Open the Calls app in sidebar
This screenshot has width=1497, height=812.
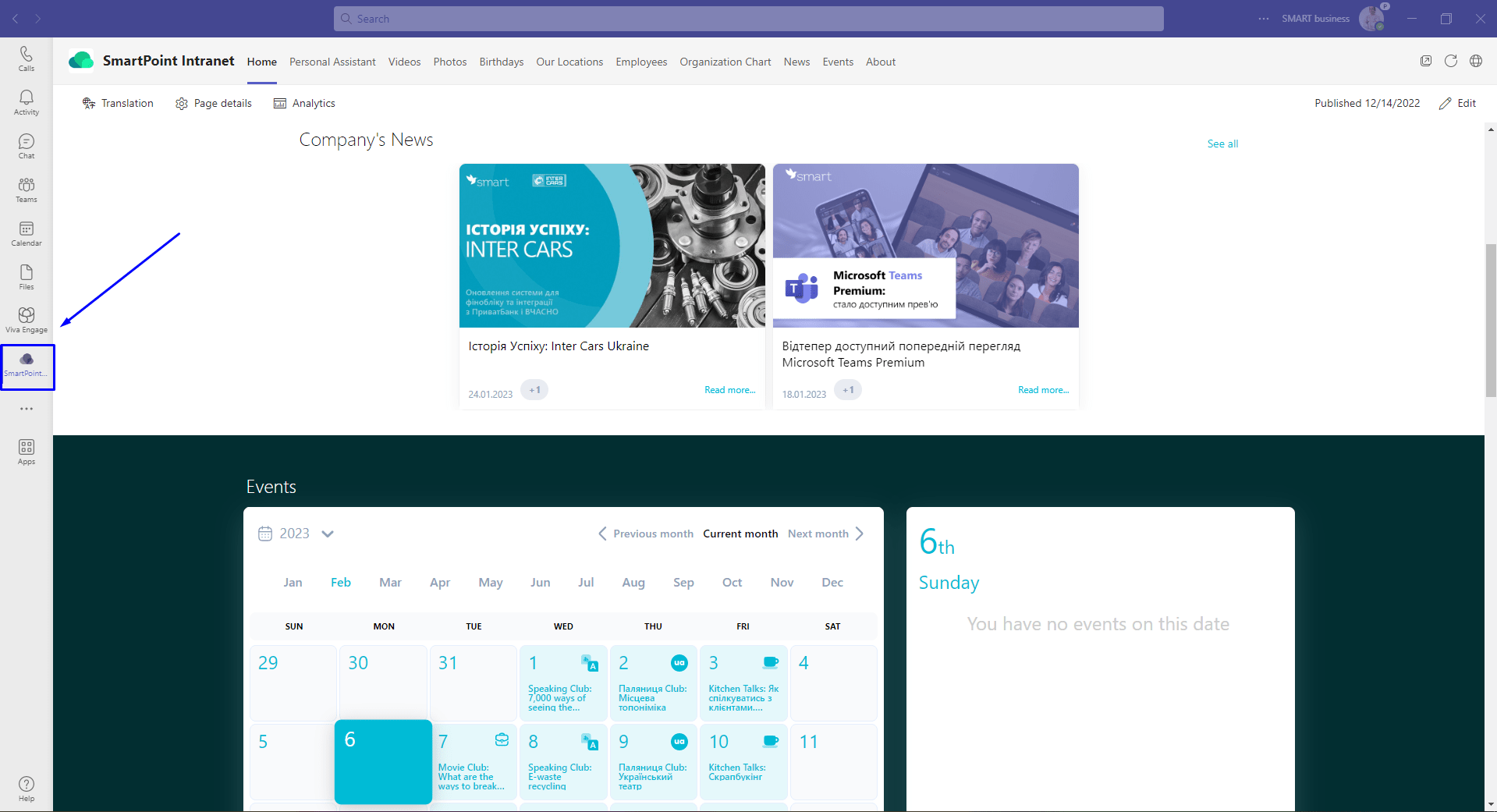click(27, 58)
